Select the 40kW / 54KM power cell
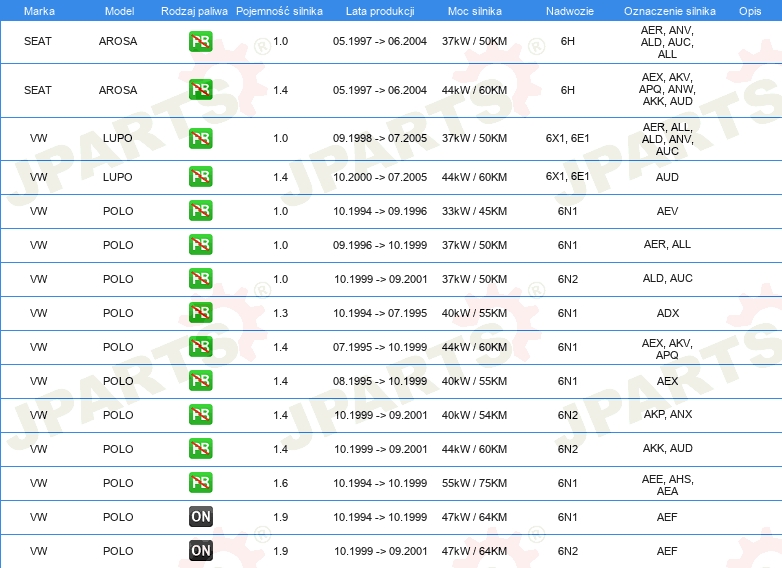Image resolution: width=782 pixels, height=568 pixels. [x=474, y=415]
